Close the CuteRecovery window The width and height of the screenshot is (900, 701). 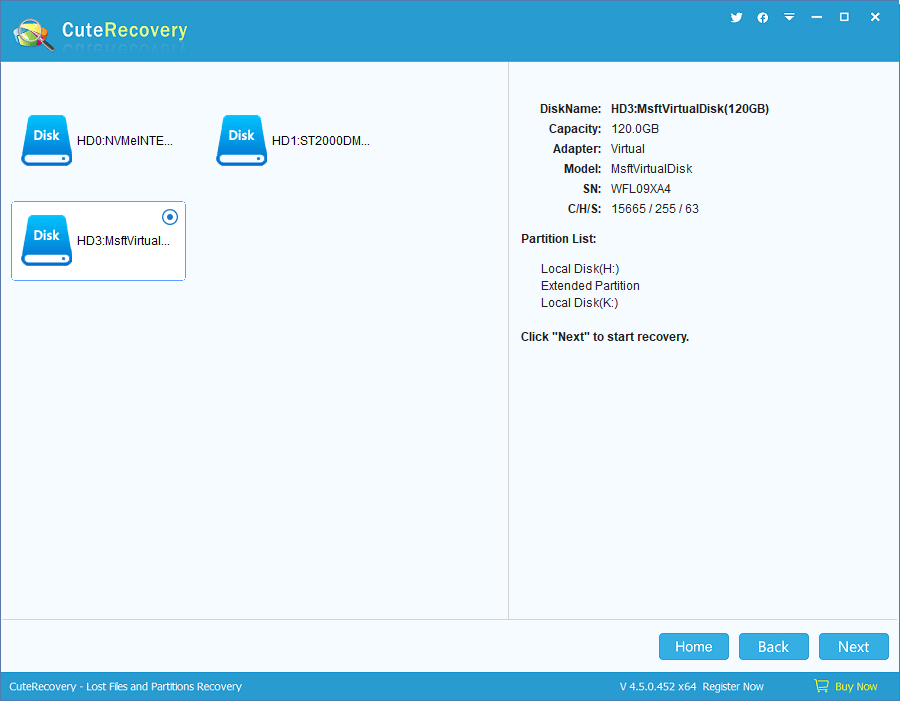pyautogui.click(x=875, y=17)
